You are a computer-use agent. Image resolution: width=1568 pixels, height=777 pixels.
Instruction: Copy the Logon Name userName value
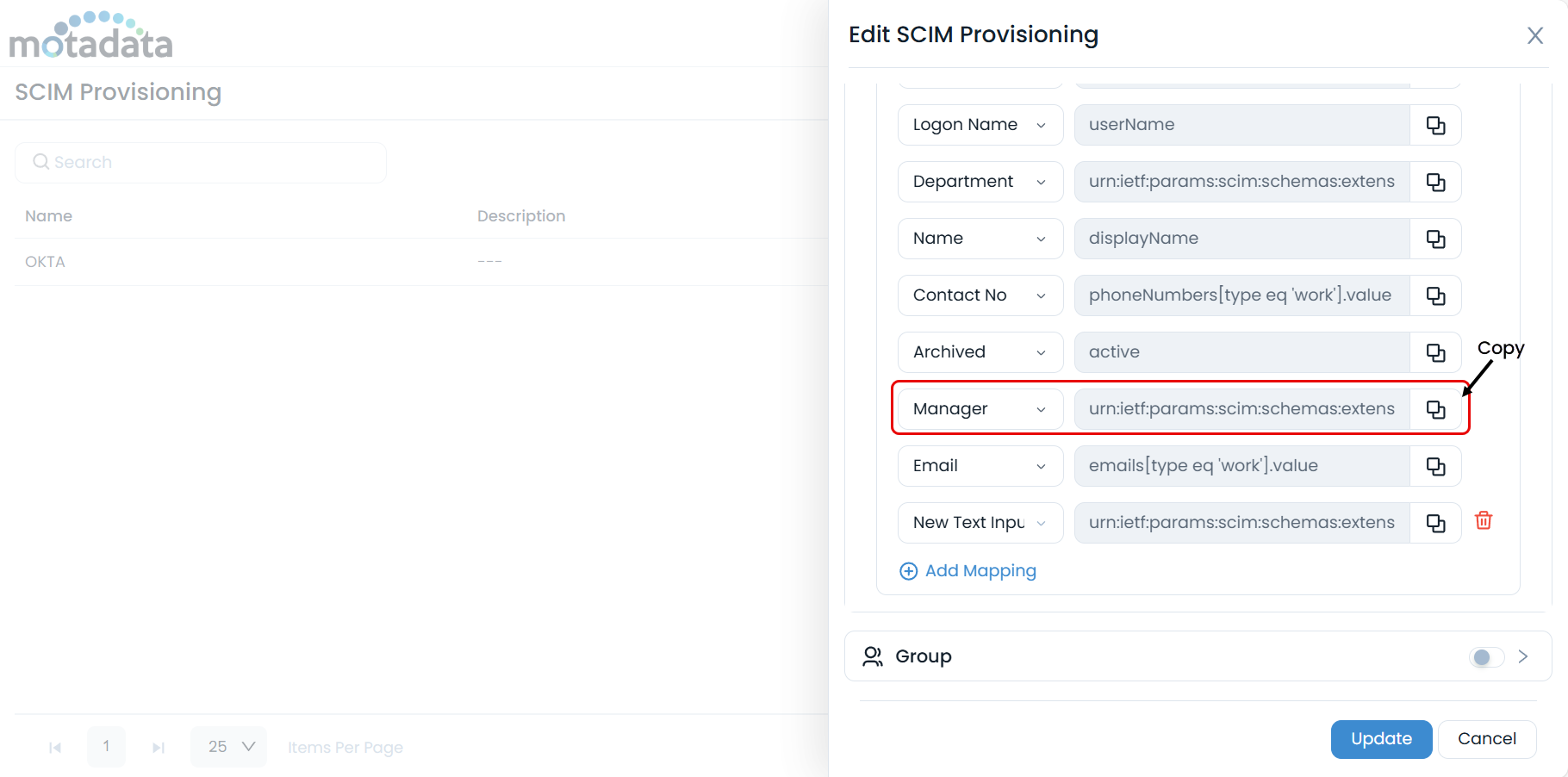click(1435, 125)
